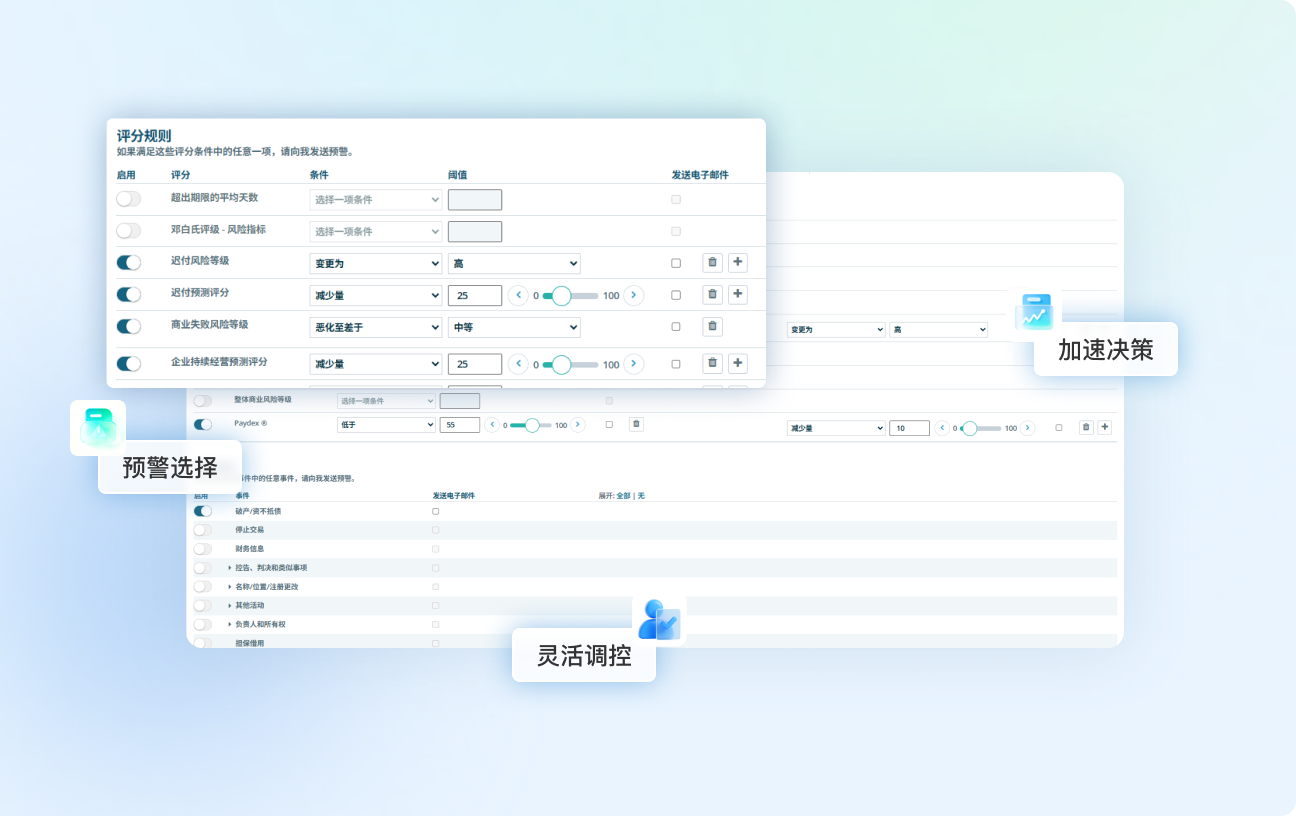Viewport: 1296px width, 816px height.
Task: Open the 迟付风险等级 threshold dropdown 高
Action: [x=514, y=263]
